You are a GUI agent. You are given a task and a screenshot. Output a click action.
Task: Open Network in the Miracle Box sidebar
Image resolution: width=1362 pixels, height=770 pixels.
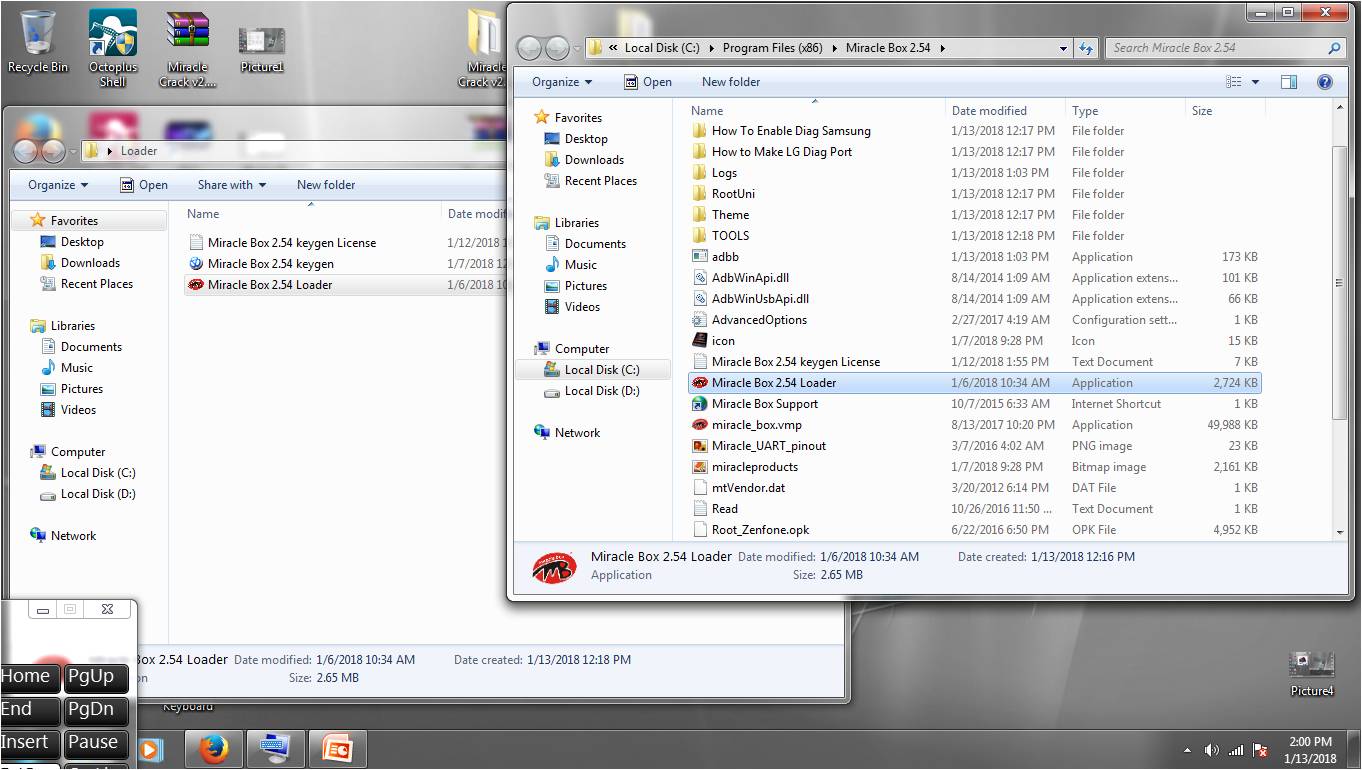point(577,433)
